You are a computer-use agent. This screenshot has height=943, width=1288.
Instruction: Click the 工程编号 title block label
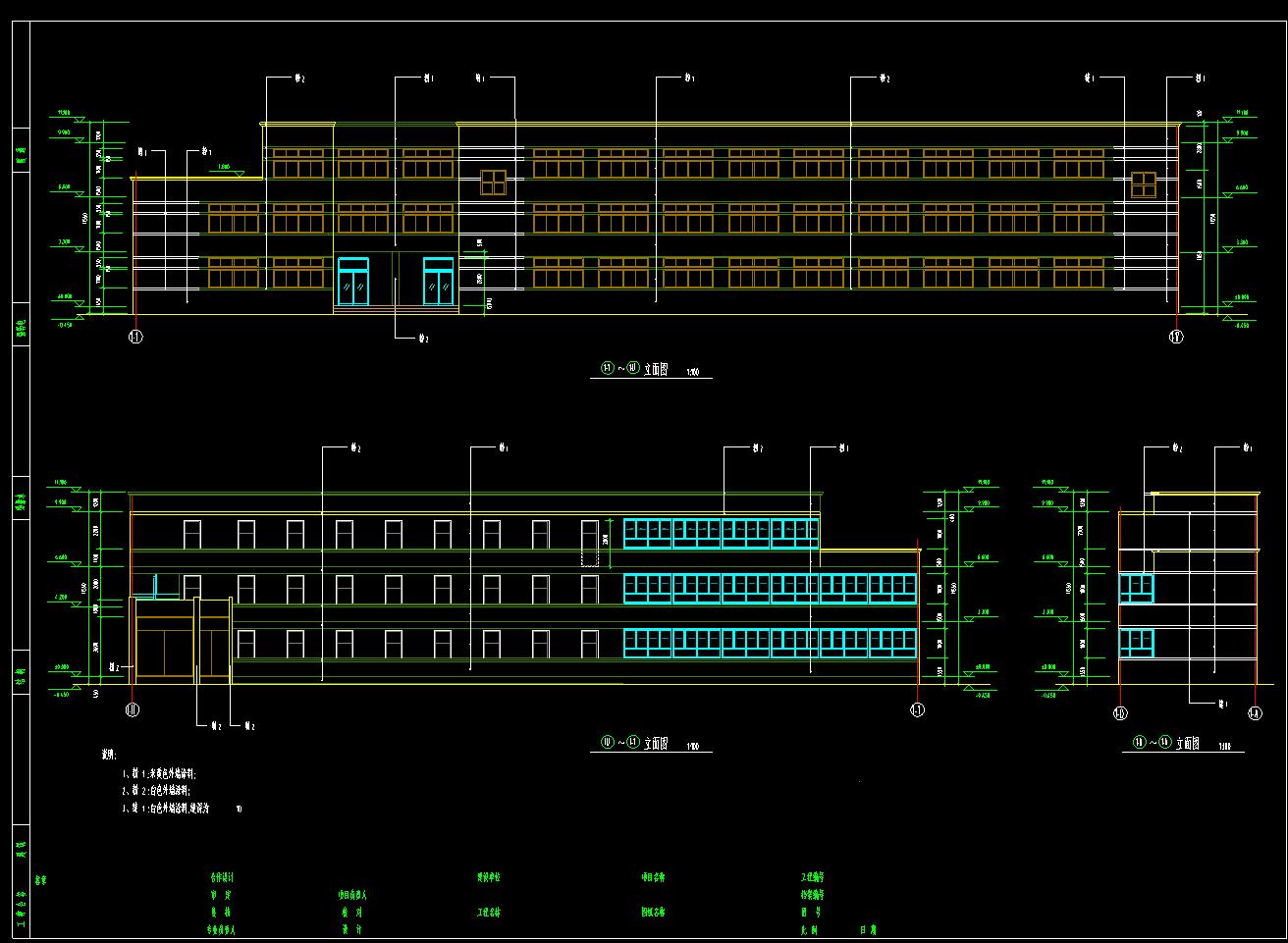(x=812, y=877)
